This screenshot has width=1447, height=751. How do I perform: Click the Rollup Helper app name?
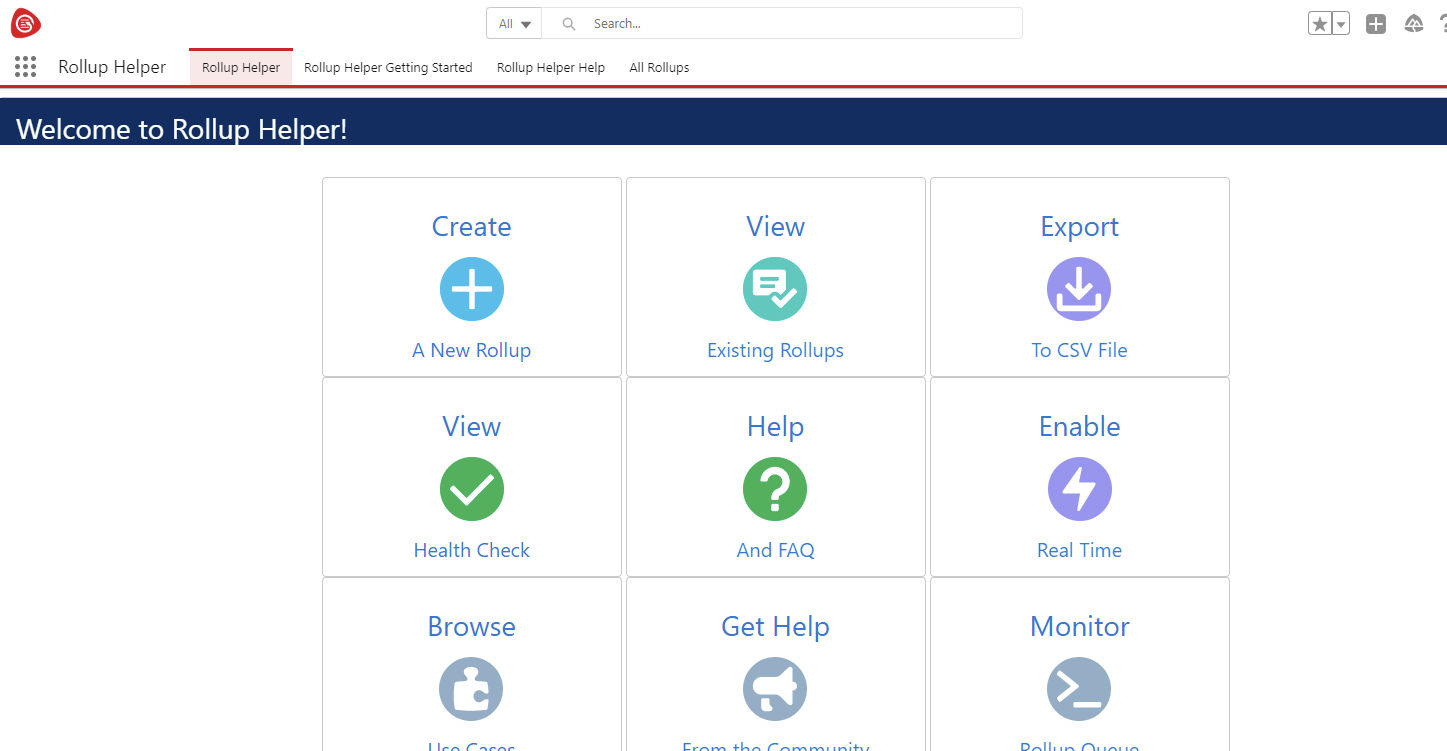[112, 67]
